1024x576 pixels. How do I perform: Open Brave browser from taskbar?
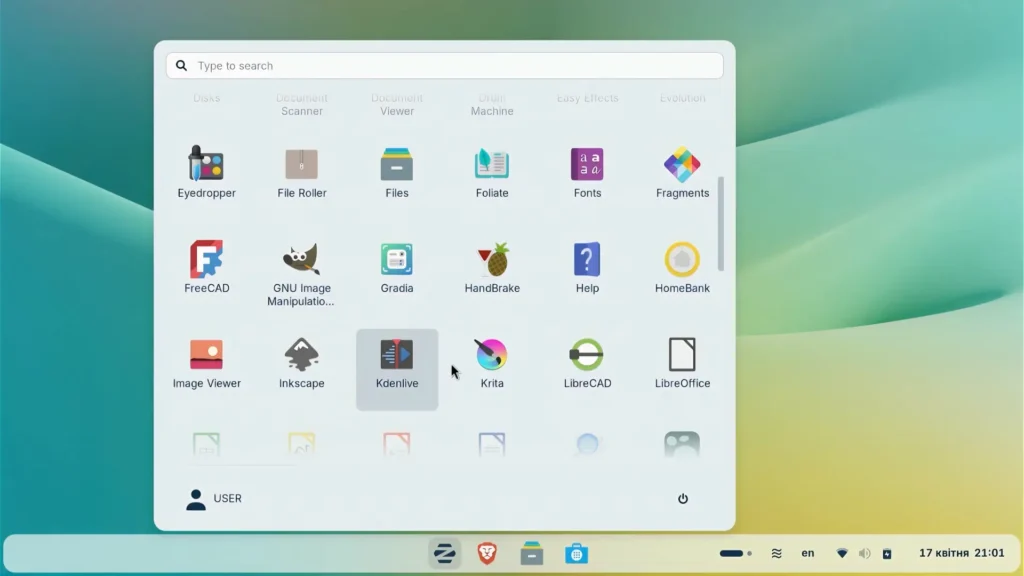tap(487, 554)
